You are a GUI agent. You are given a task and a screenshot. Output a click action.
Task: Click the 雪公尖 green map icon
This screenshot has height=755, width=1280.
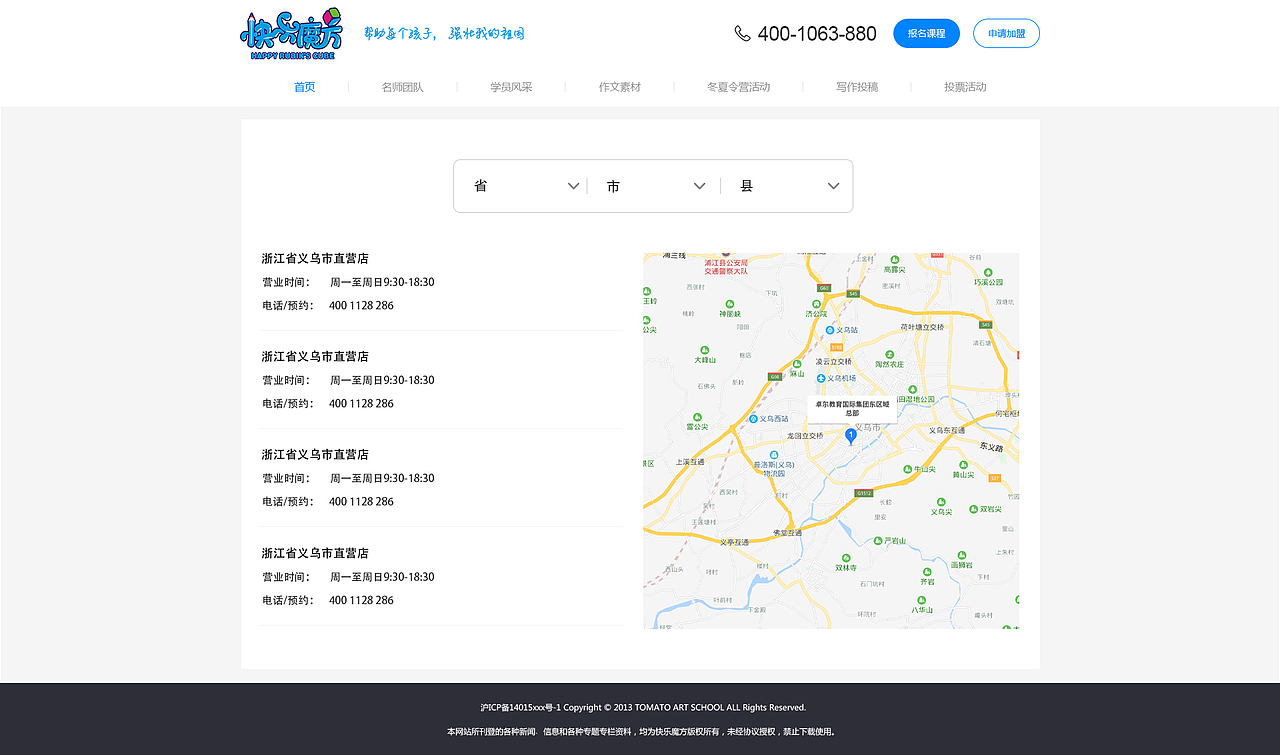[697, 416]
